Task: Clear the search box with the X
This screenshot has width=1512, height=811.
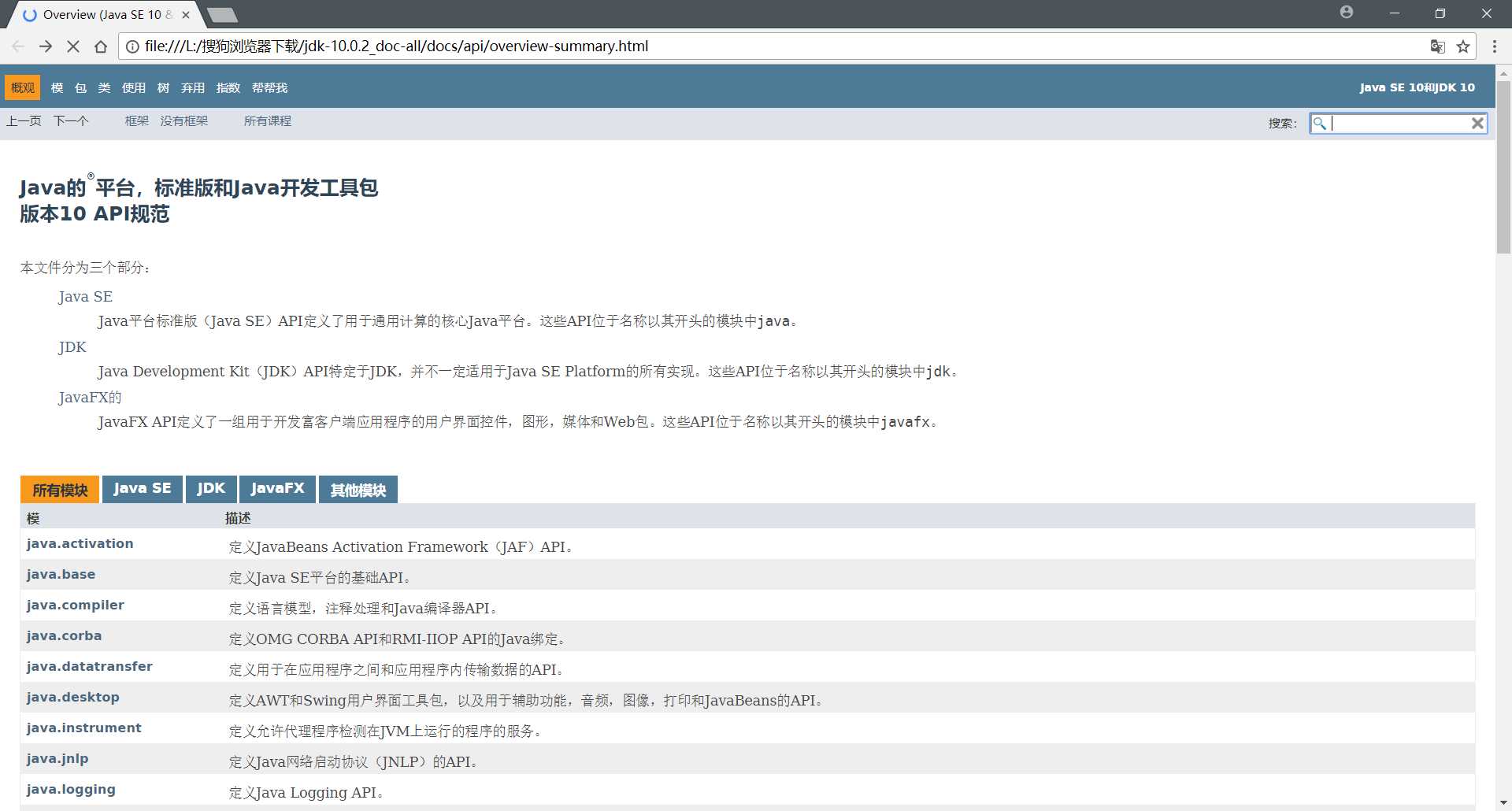Action: click(x=1477, y=123)
